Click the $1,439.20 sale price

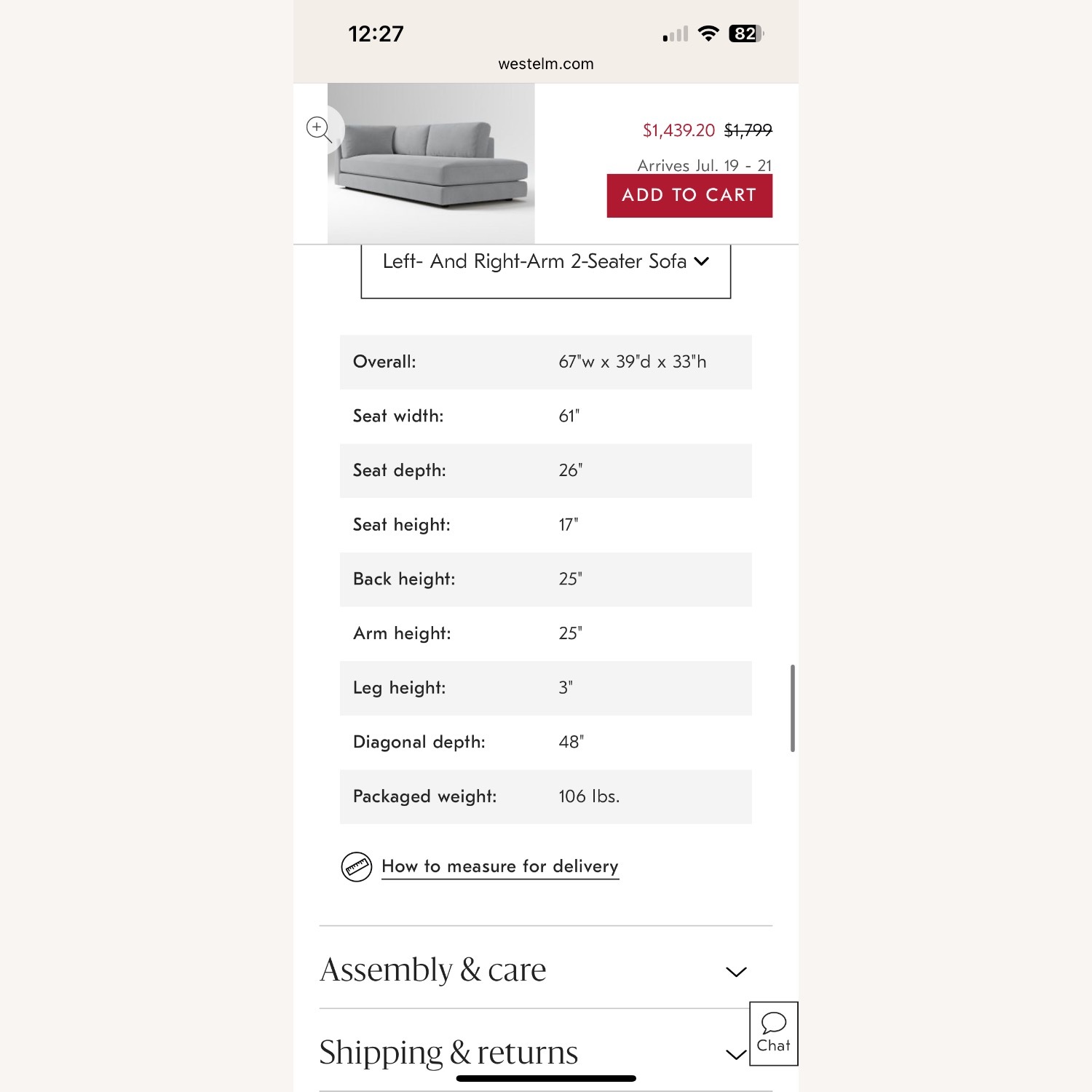(x=678, y=130)
